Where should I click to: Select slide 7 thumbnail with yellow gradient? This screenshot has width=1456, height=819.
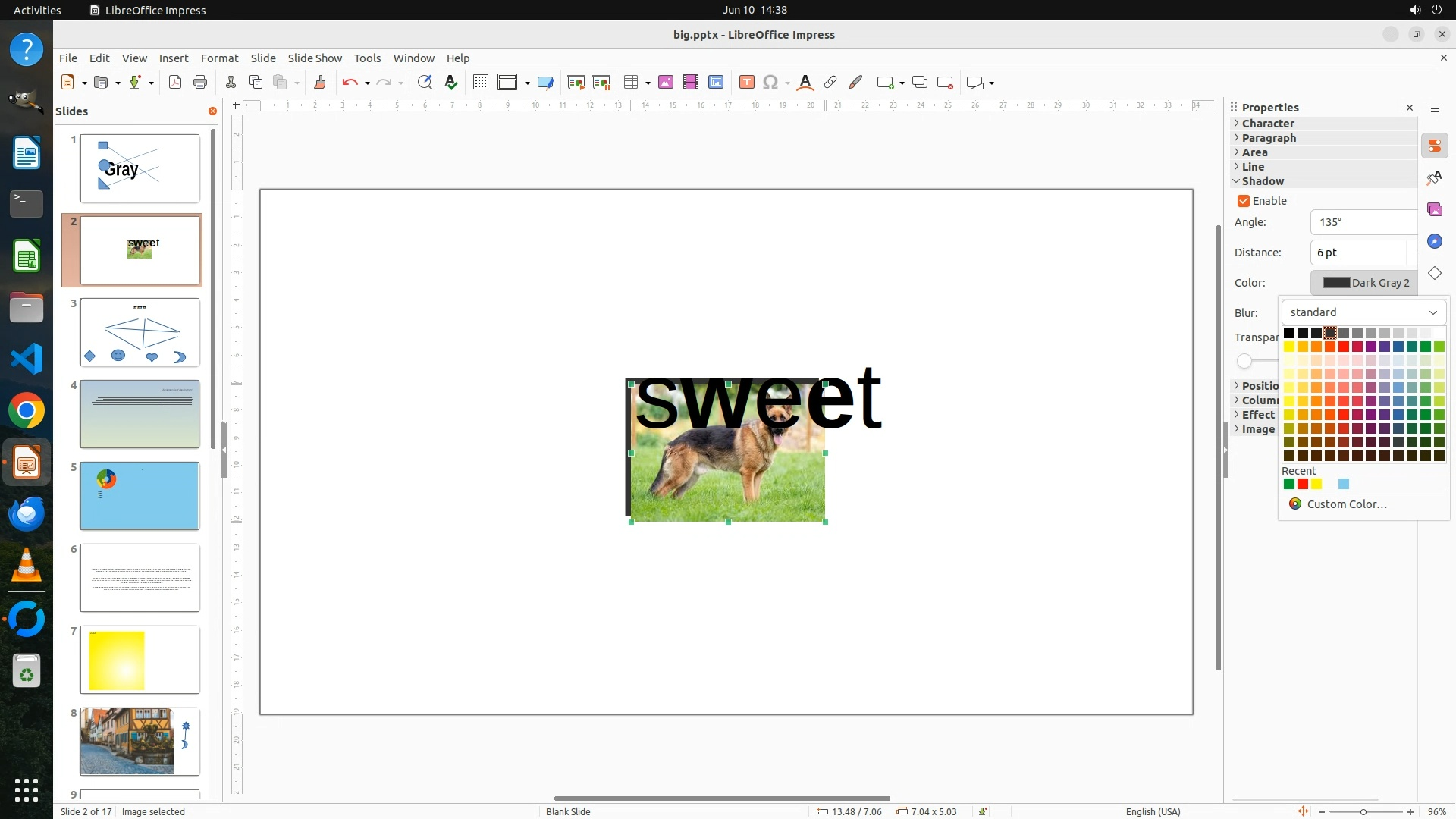tap(140, 659)
